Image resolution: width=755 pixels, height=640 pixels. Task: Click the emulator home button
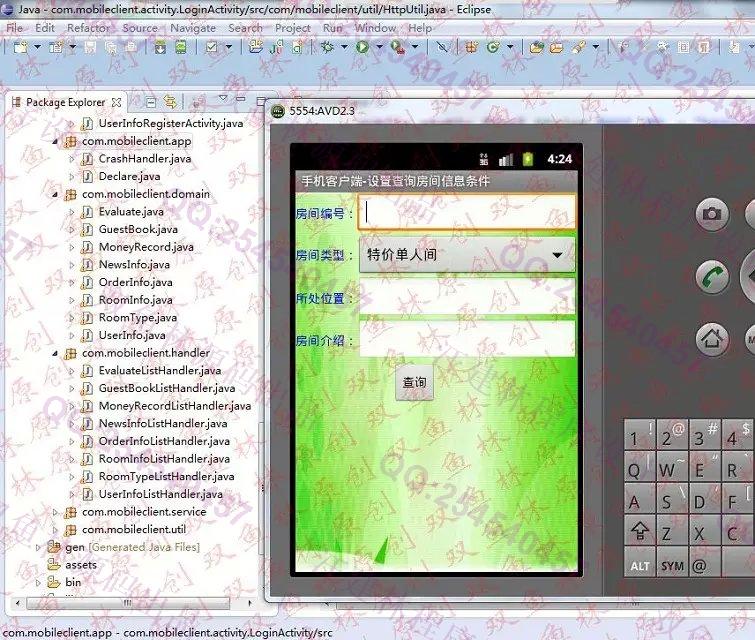(x=712, y=340)
